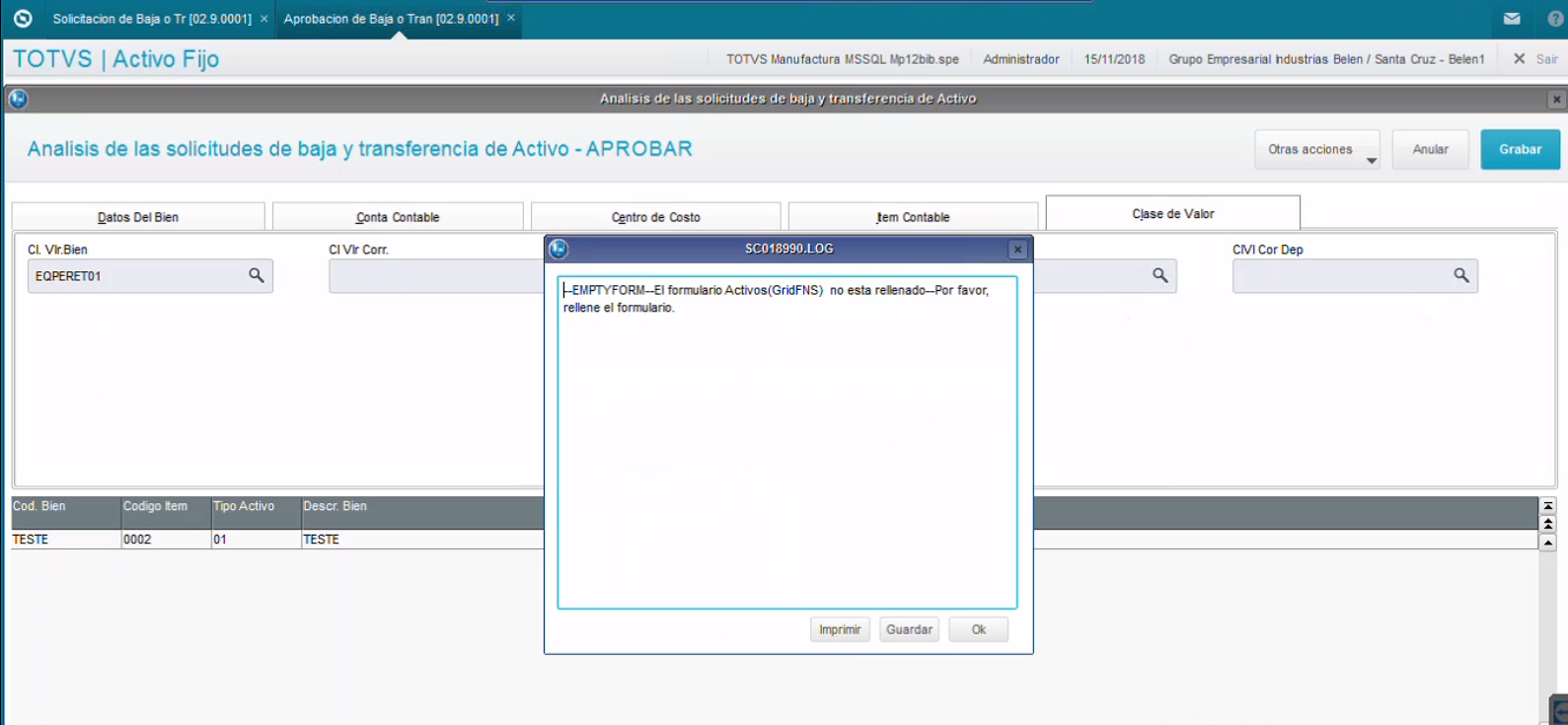Click Guardar in the log dialog
Image resolution: width=1568 pixels, height=725 pixels.
click(x=909, y=629)
